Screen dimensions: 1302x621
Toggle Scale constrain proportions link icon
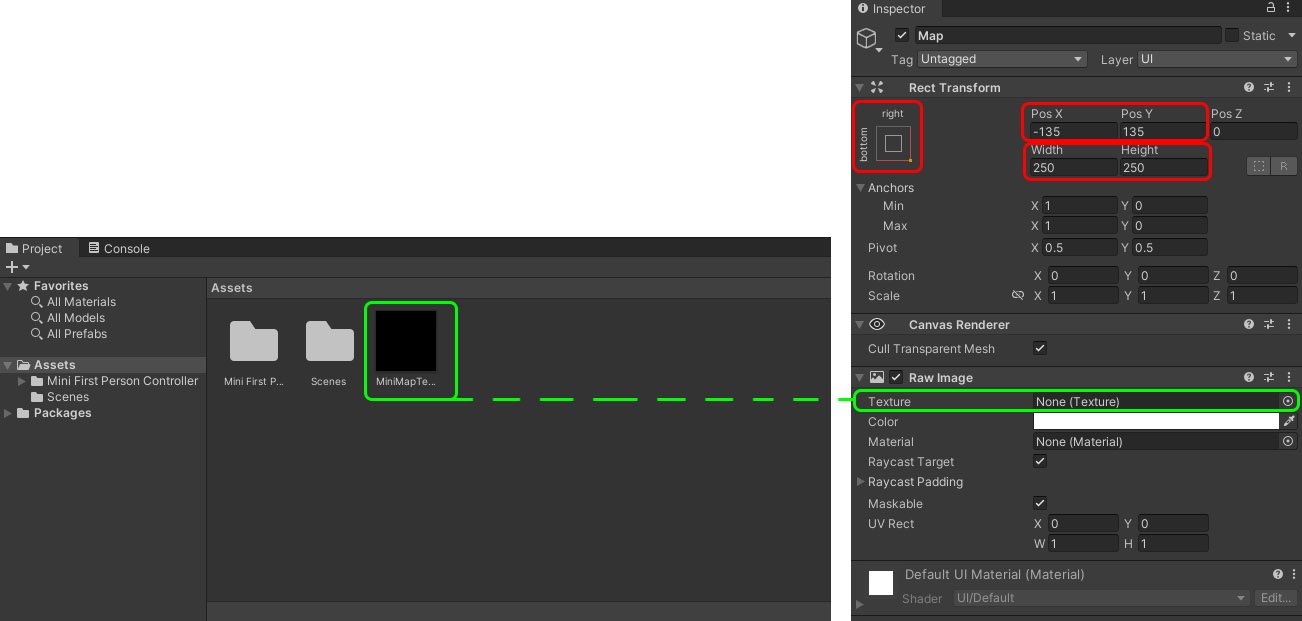click(1018, 296)
